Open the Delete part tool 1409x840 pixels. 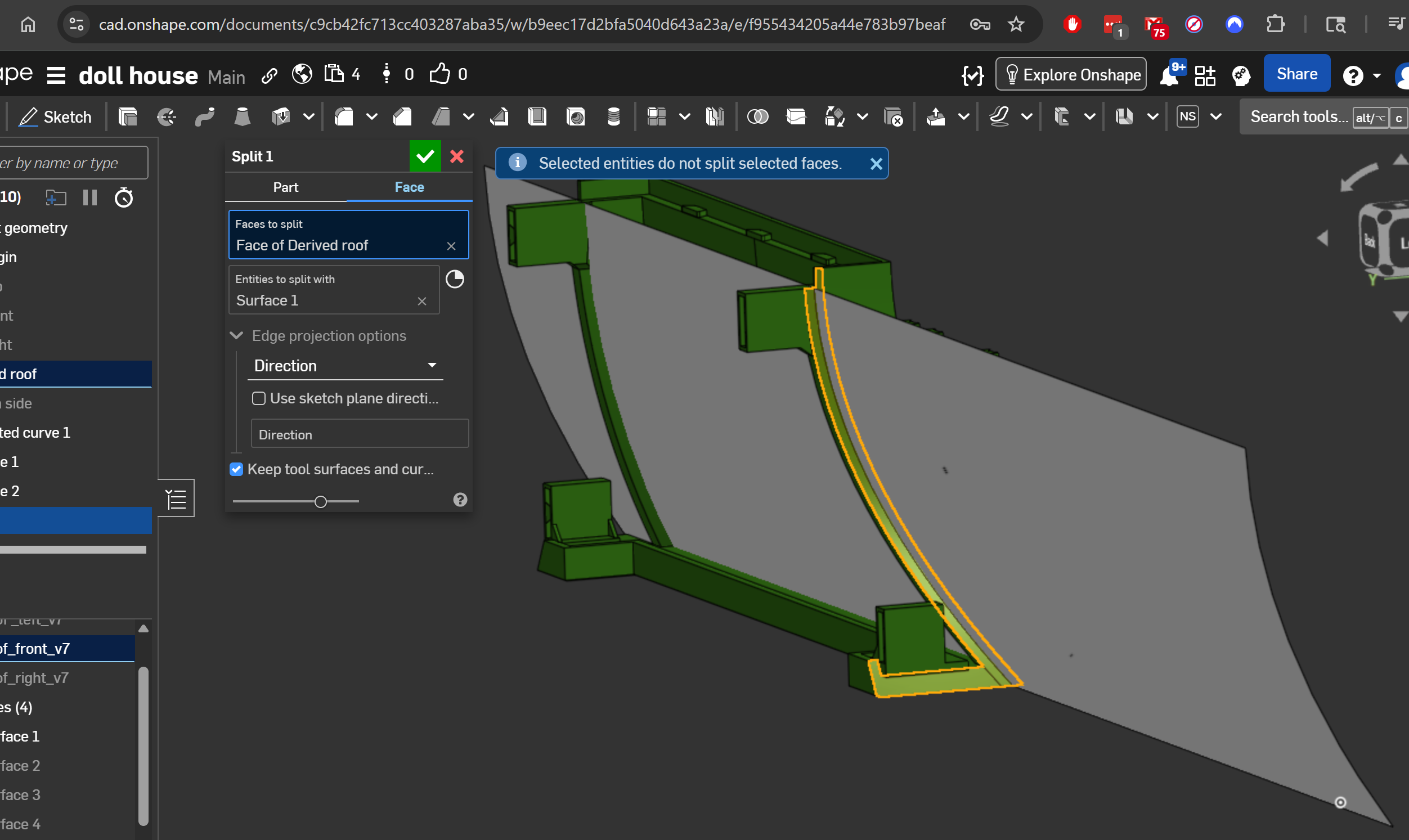[x=894, y=117]
